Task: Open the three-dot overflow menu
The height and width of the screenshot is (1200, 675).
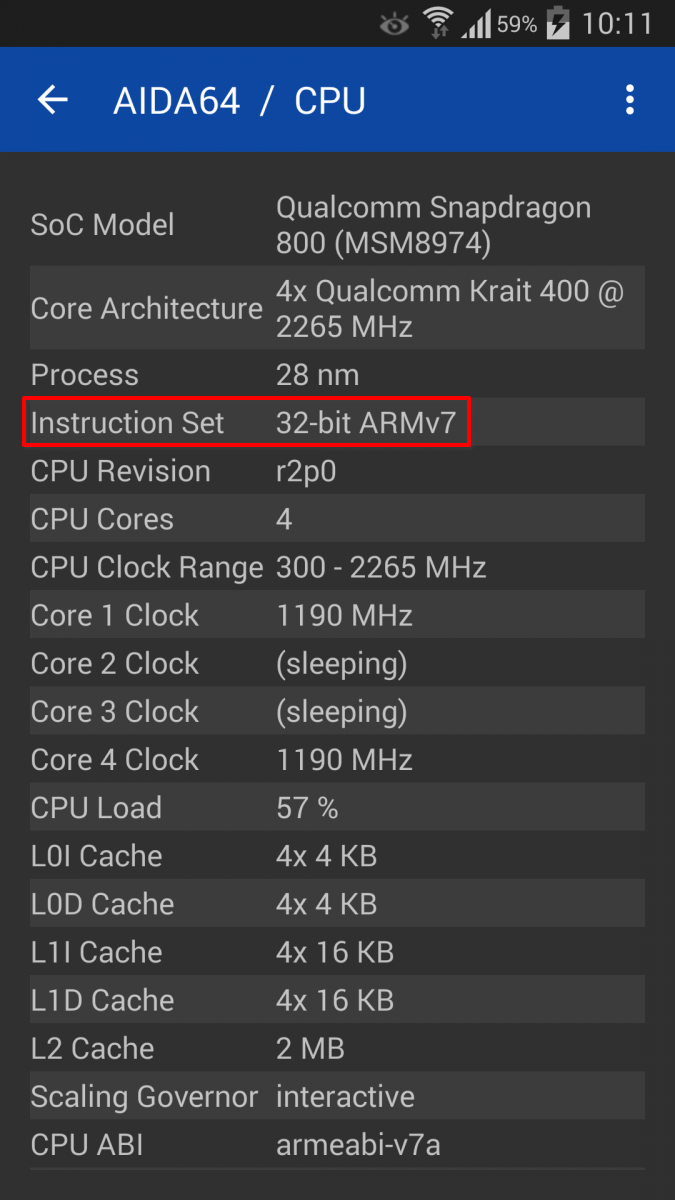Action: 629,100
